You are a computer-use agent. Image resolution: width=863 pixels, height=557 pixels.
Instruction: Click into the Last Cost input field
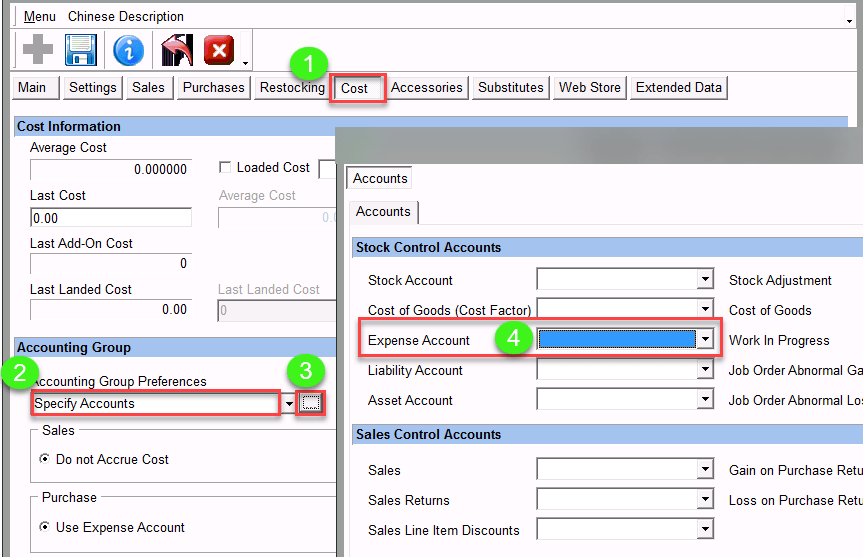(110, 218)
